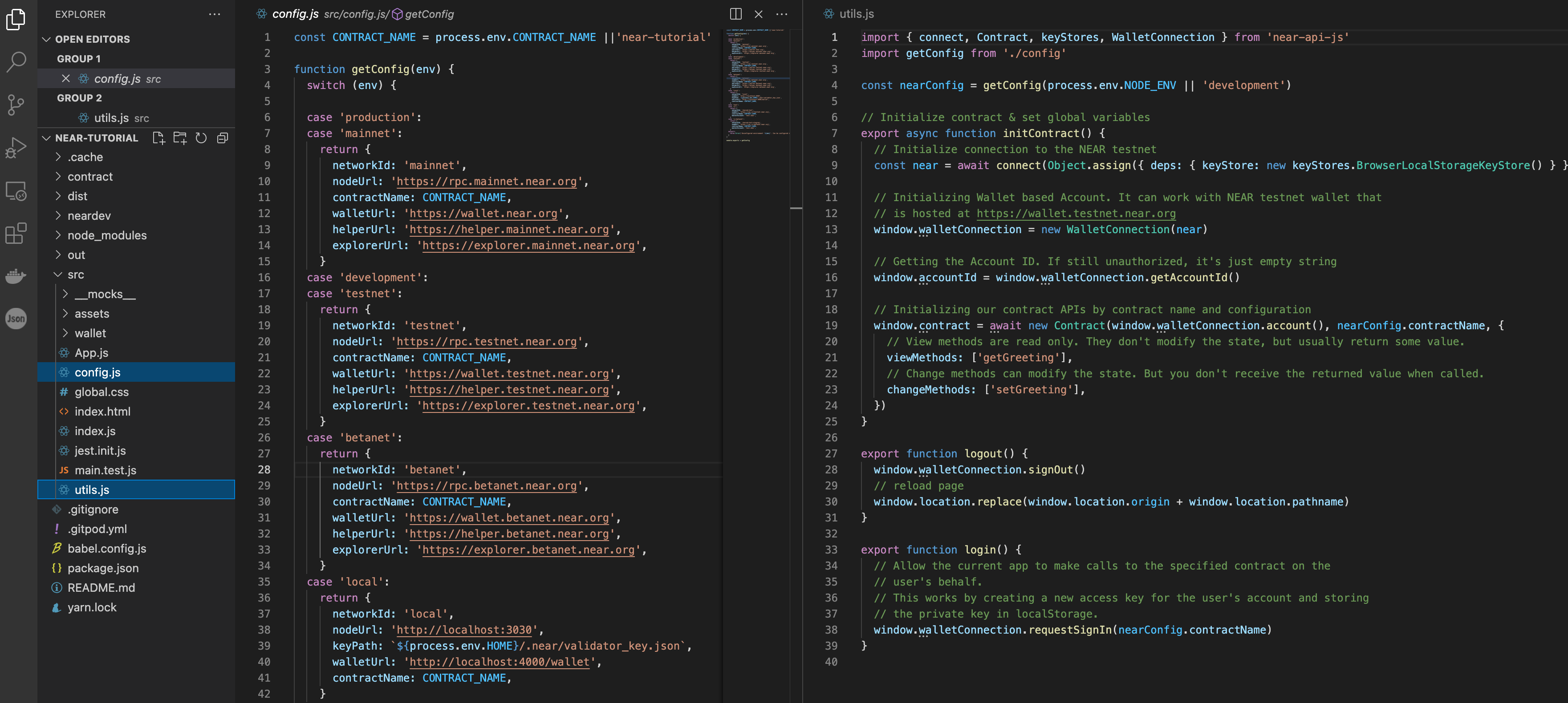Create a new file in near-tutorial
The height and width of the screenshot is (703, 1568).
159,138
